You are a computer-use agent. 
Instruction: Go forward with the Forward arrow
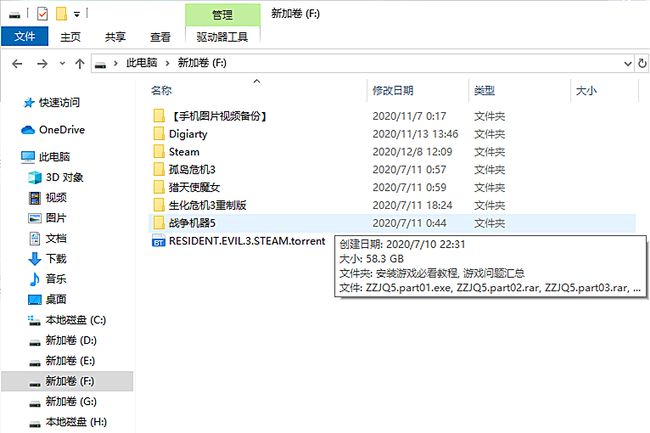[42, 64]
